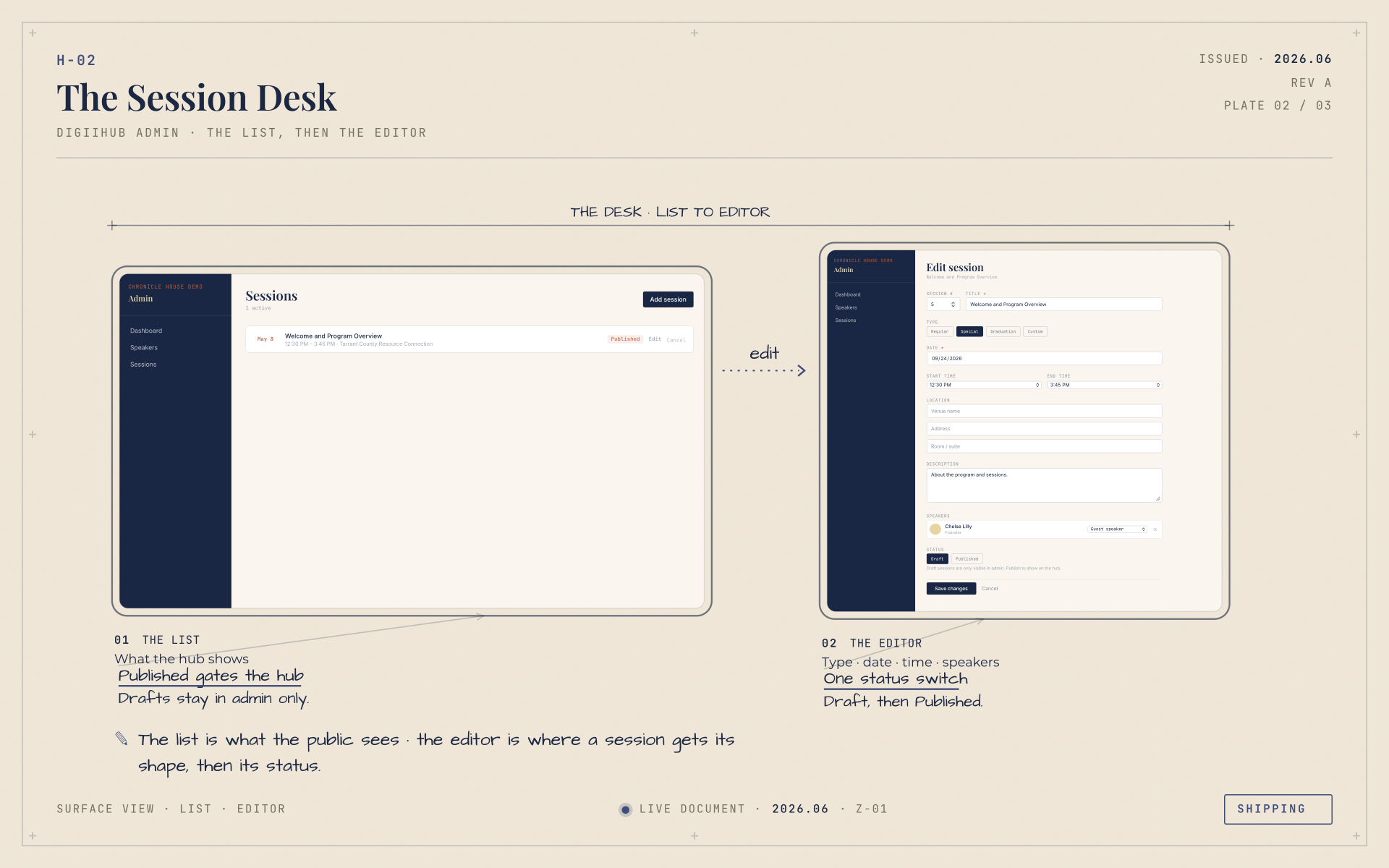
Task: Set status to Published in the editor
Action: 967,559
